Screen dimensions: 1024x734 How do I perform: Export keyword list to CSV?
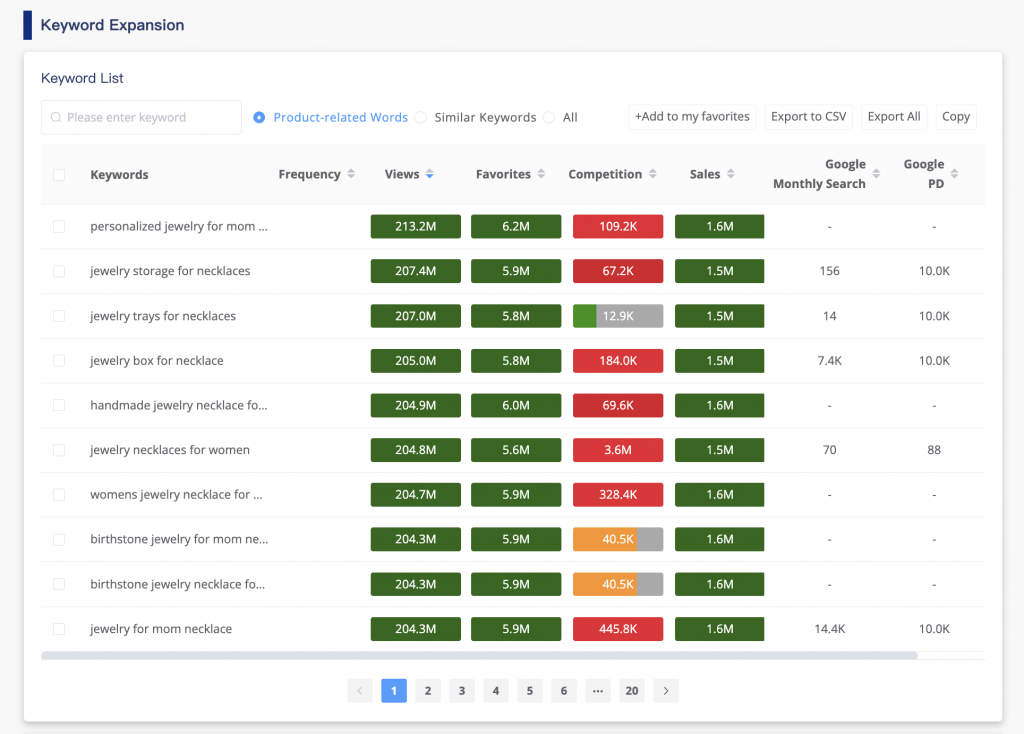pyautogui.click(x=808, y=117)
